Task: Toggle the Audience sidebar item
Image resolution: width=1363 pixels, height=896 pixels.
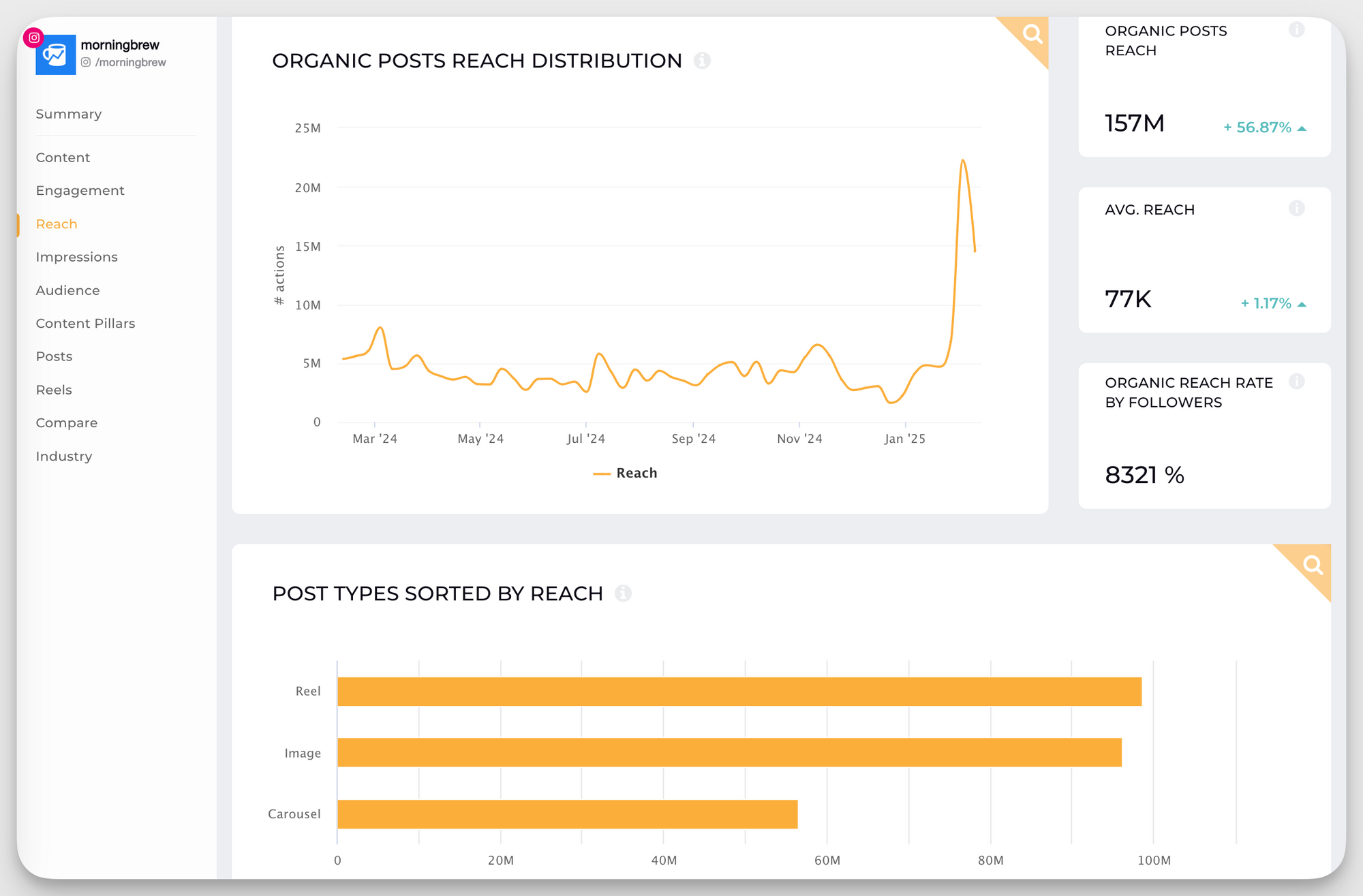Action: pos(67,291)
